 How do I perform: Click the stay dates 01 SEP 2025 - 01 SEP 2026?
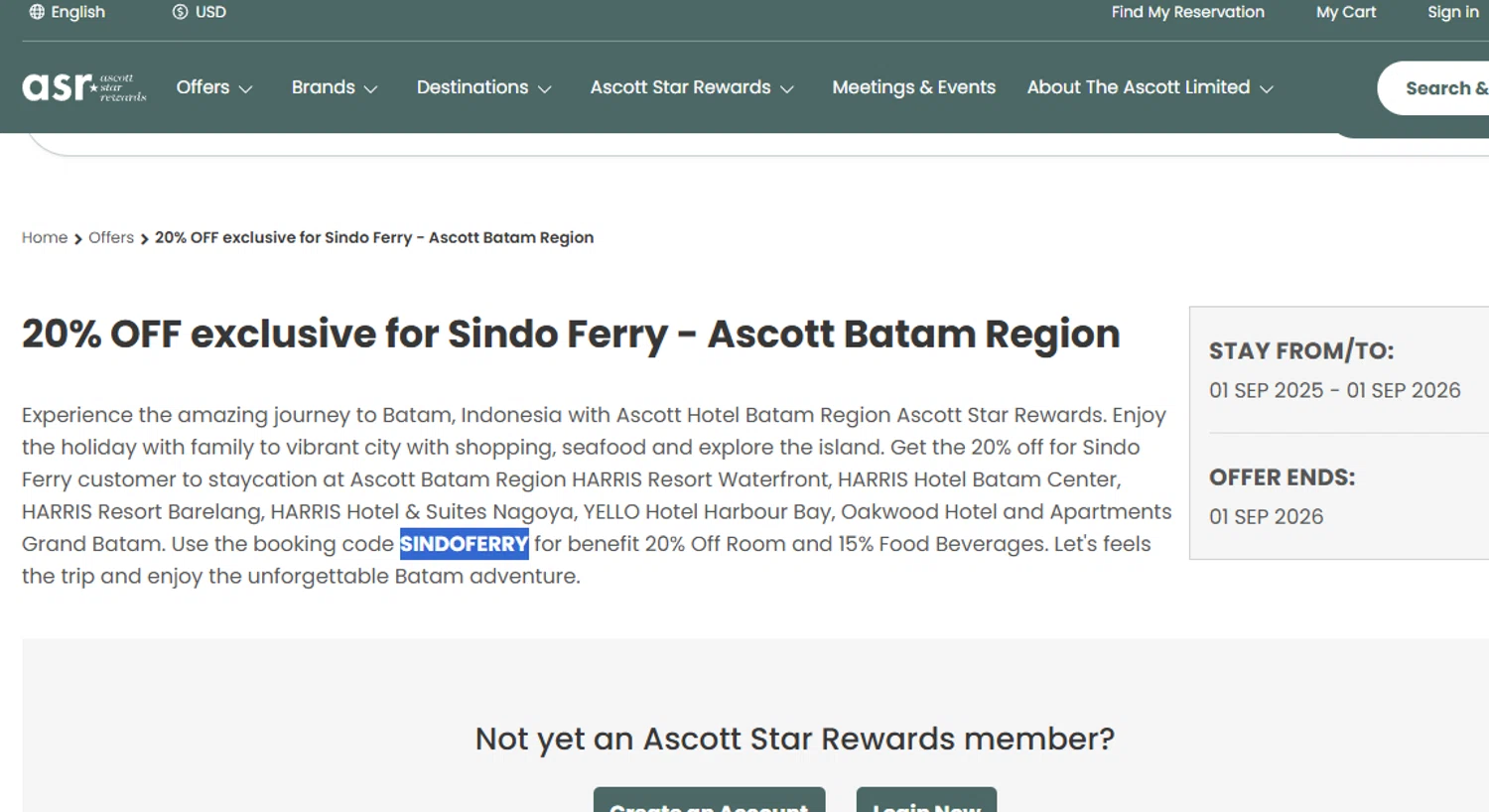click(x=1334, y=390)
